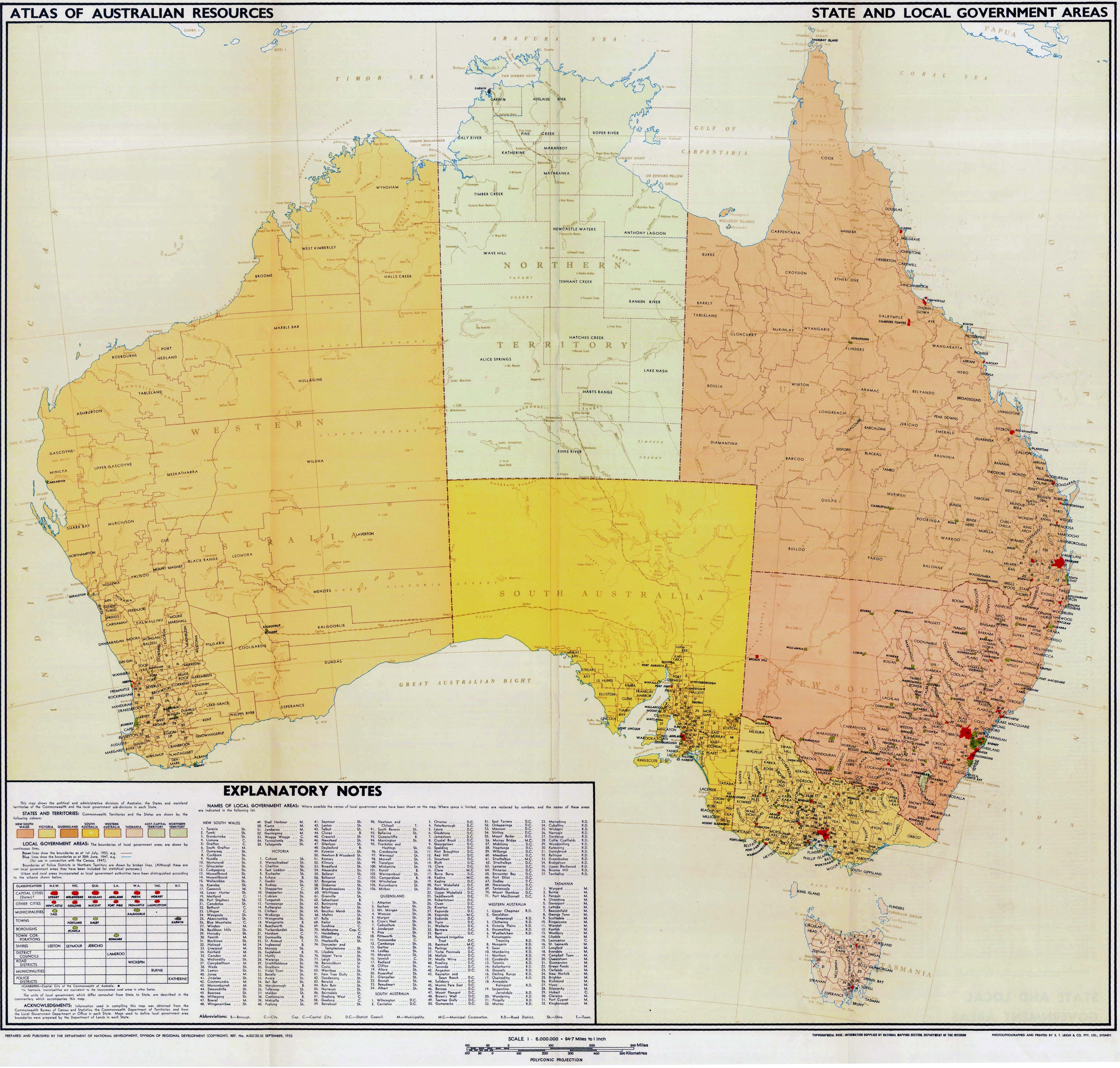
Task: Click the red Sydney marker in the legend table
Action: pyautogui.click(x=54, y=893)
